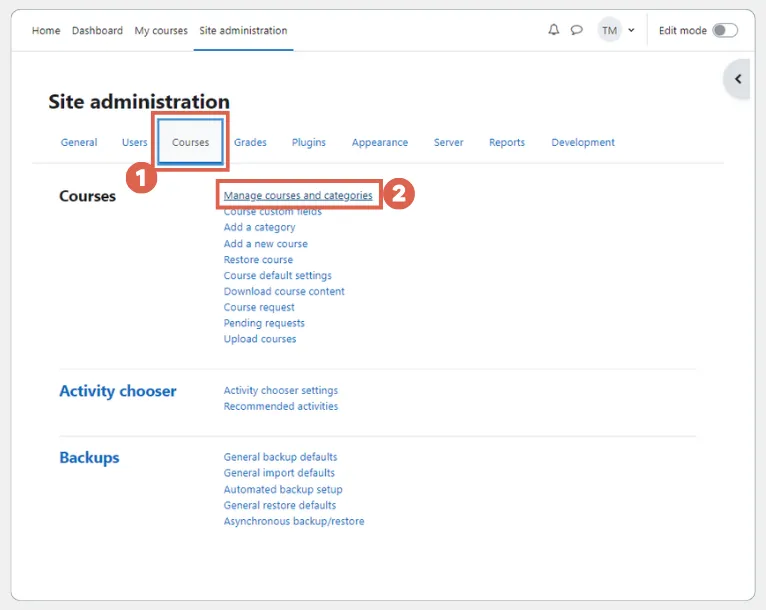Viewport: 766px width, 610px height.
Task: Open the notifications bell icon
Action: click(x=553, y=30)
